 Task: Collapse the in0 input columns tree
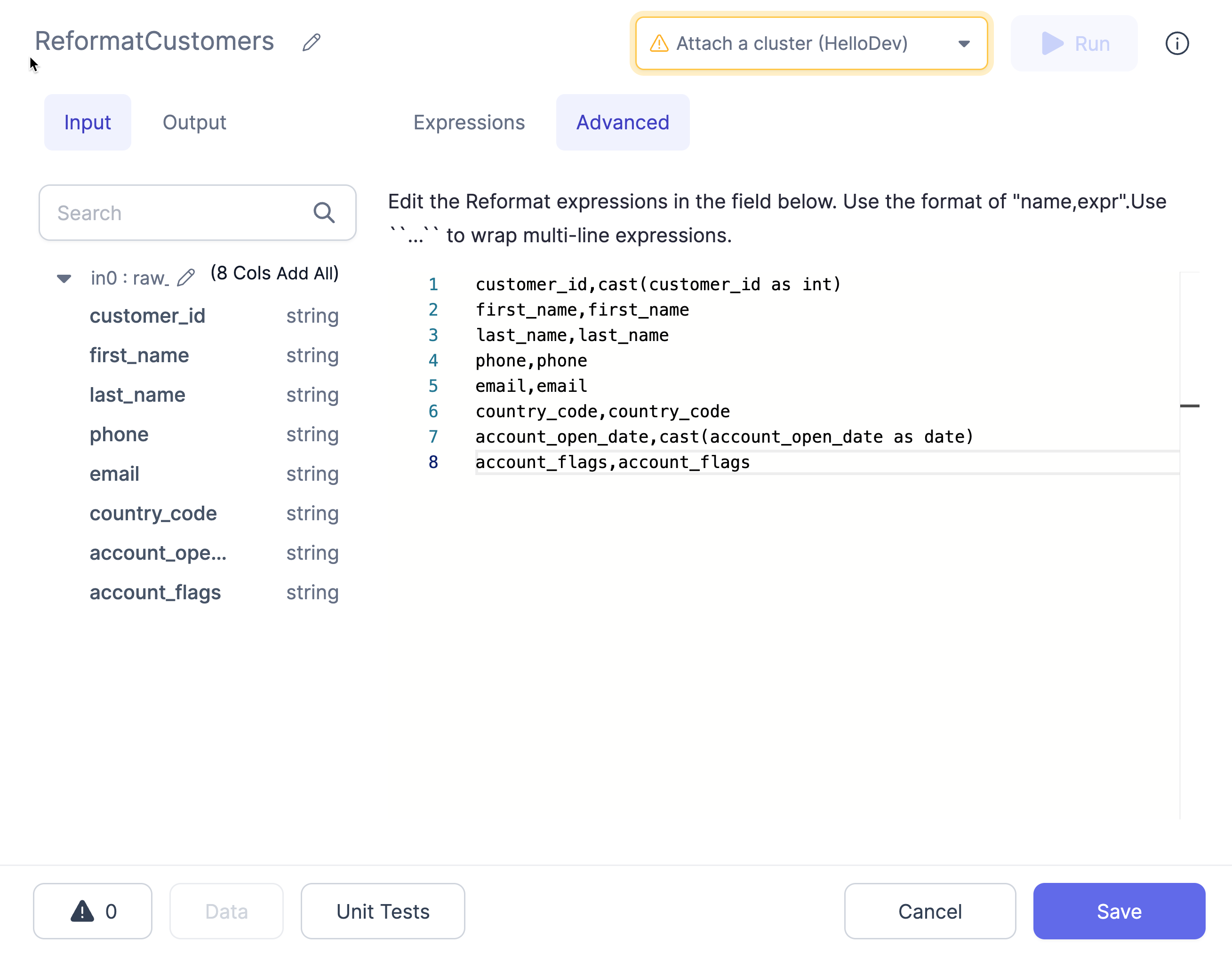point(64,278)
